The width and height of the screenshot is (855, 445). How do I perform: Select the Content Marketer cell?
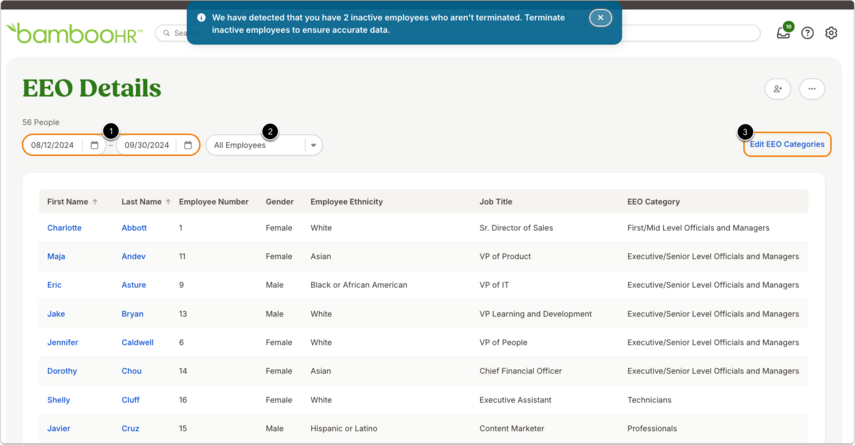pos(512,428)
